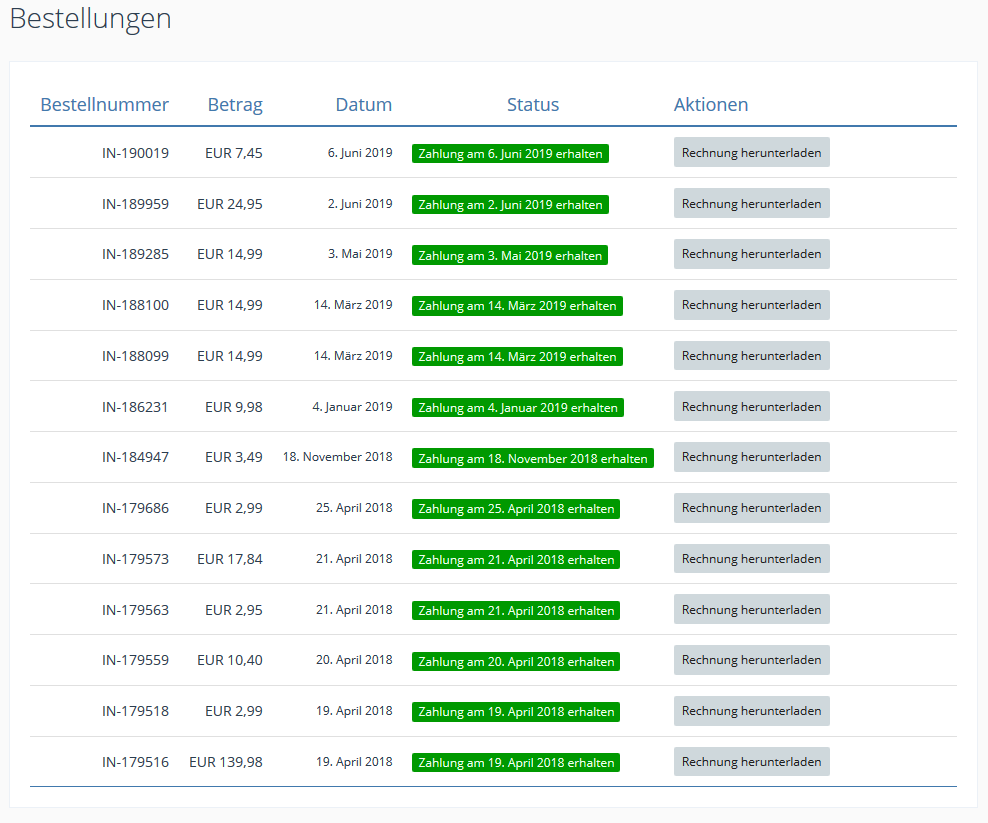Click the Status column header
The width and height of the screenshot is (988, 823).
coord(533,105)
